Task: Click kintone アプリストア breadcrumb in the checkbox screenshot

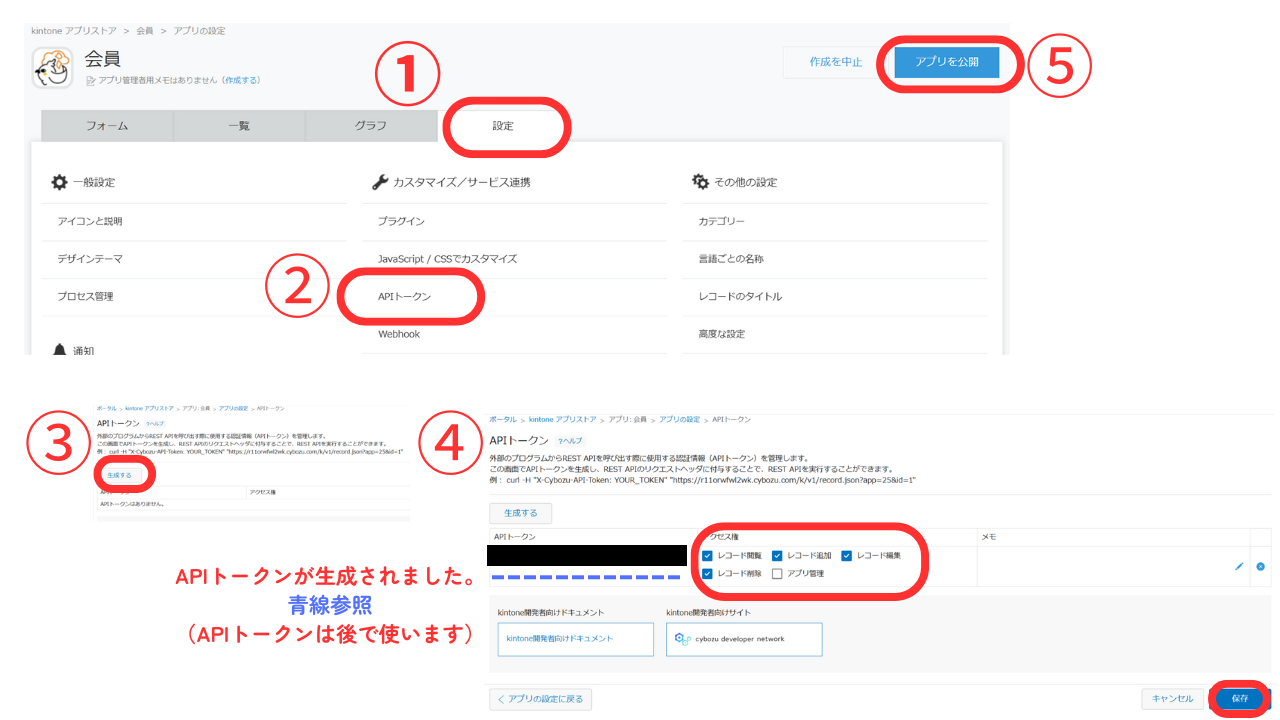Action: [562, 419]
